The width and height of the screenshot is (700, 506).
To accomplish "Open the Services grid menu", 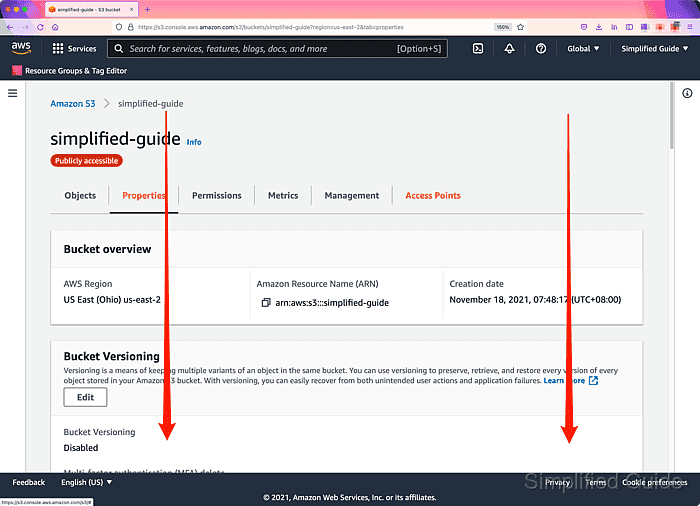I will tap(74, 49).
